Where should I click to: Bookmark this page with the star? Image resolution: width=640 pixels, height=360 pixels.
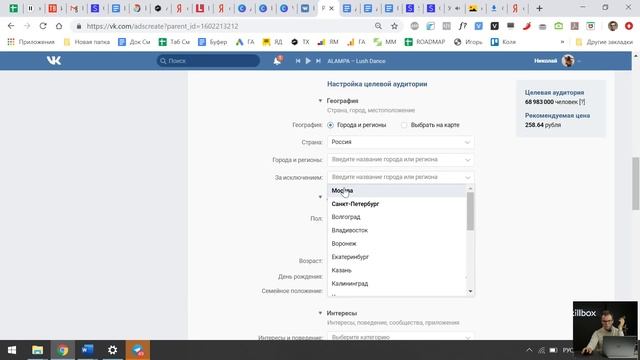tap(394, 26)
